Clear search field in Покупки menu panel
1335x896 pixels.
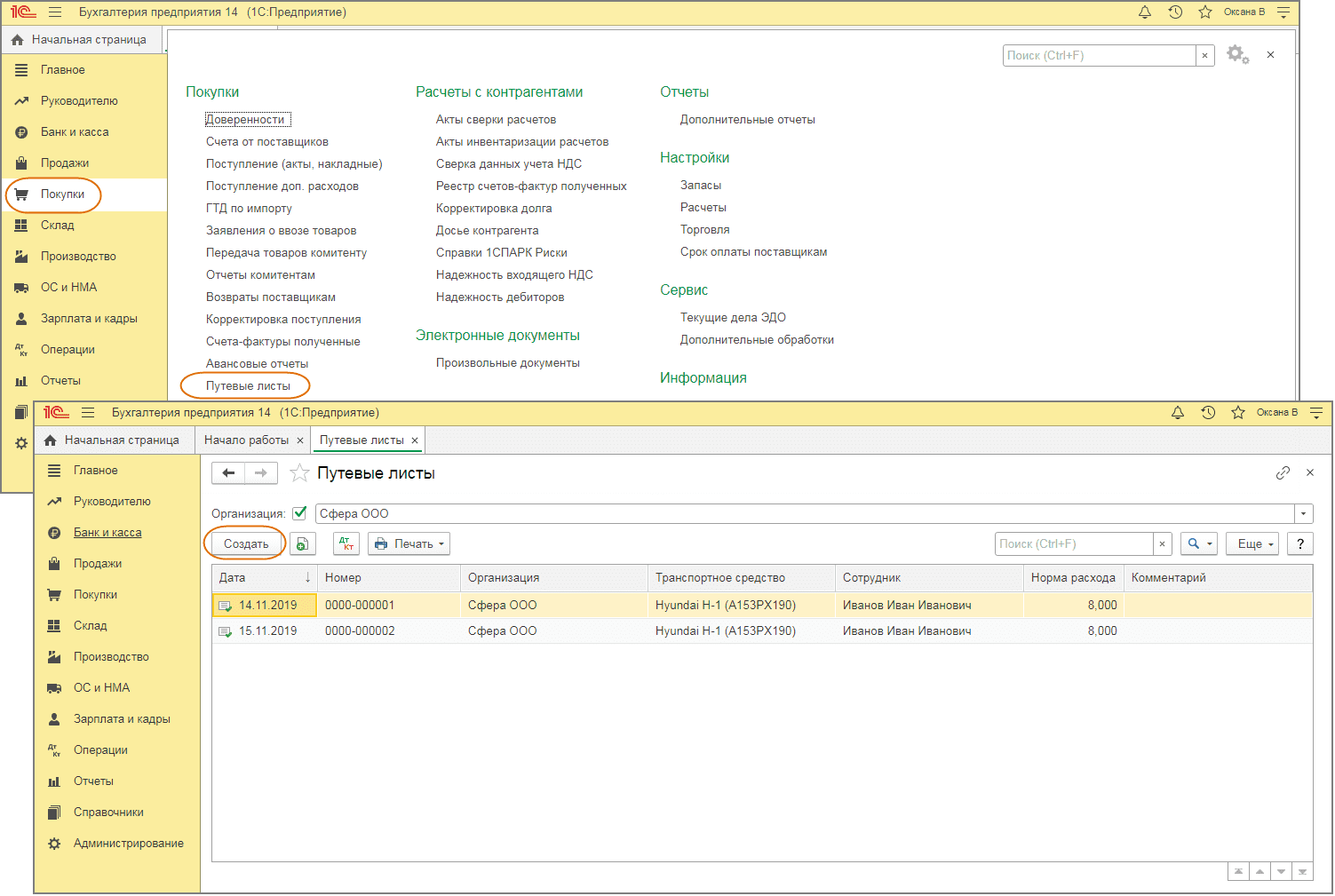pyautogui.click(x=1204, y=55)
